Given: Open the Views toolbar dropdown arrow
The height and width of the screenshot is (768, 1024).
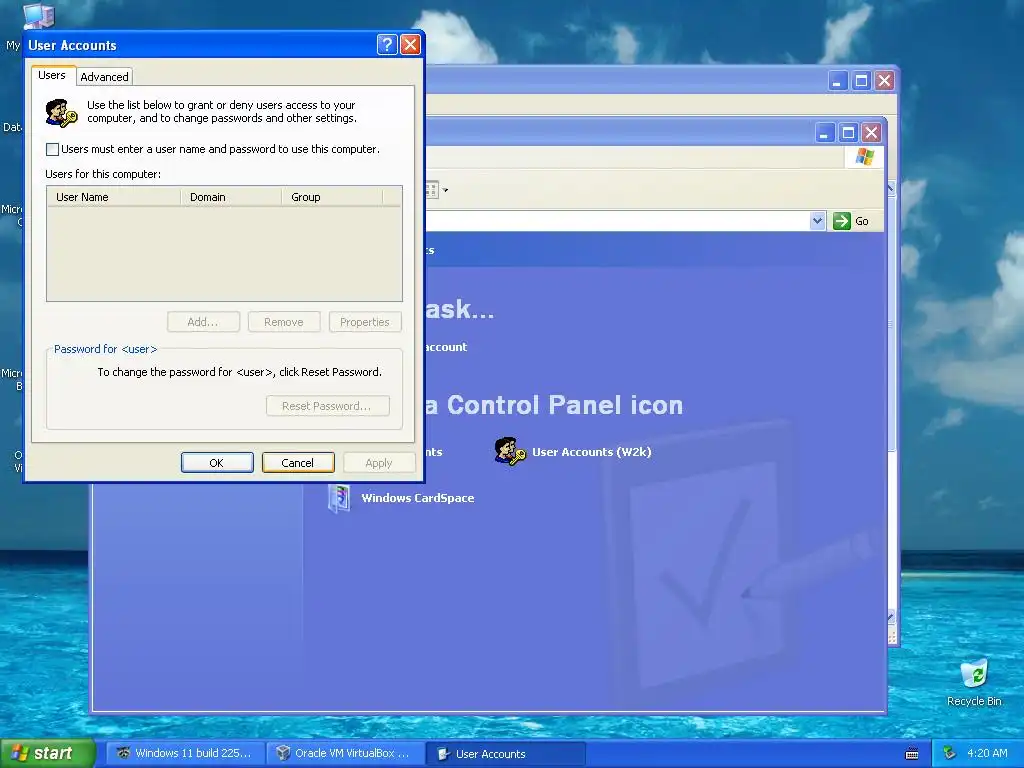Looking at the screenshot, I should (x=445, y=190).
